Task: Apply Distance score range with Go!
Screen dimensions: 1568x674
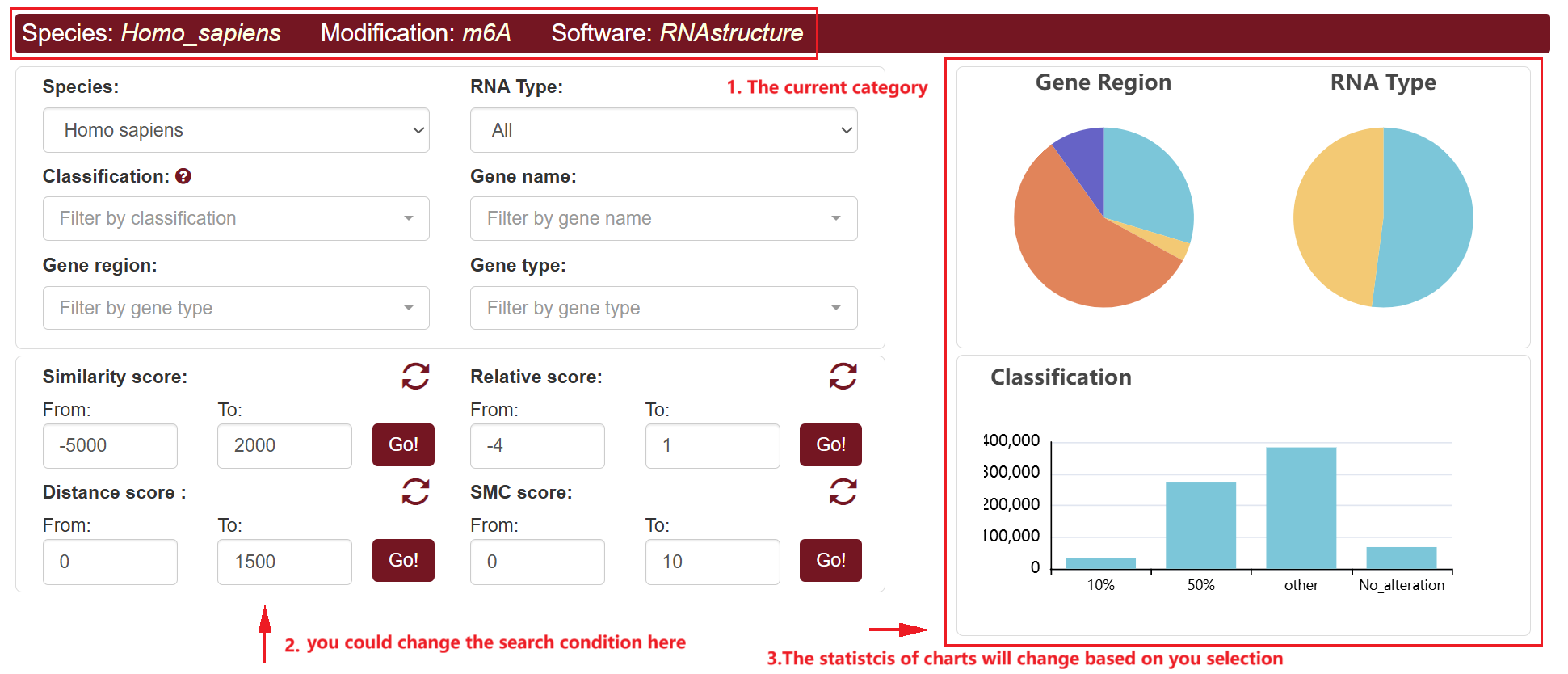Action: [403, 560]
